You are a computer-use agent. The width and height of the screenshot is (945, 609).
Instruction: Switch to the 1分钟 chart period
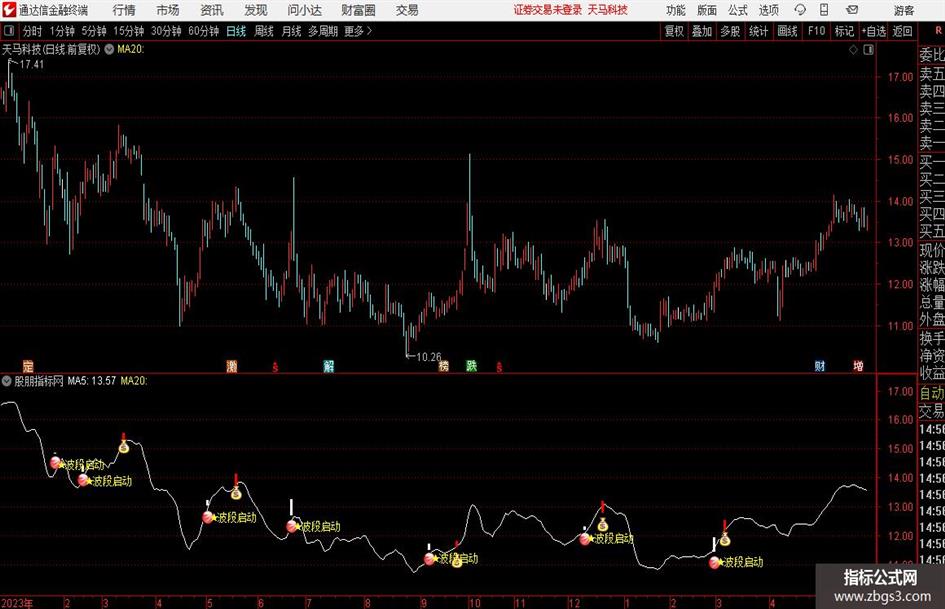[x=62, y=31]
